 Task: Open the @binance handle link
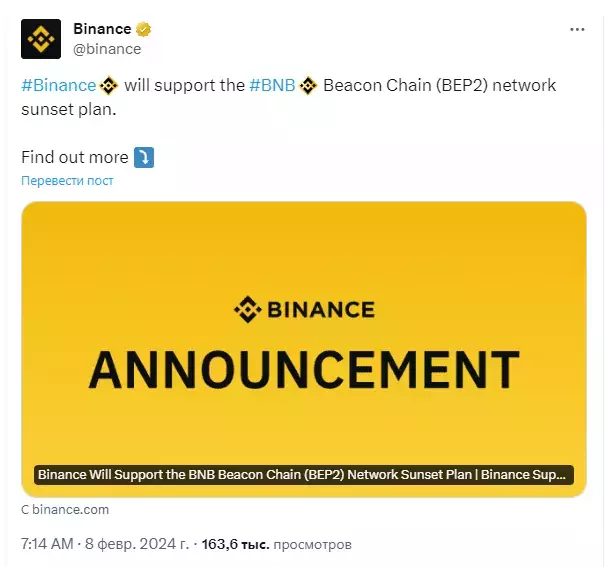point(107,49)
